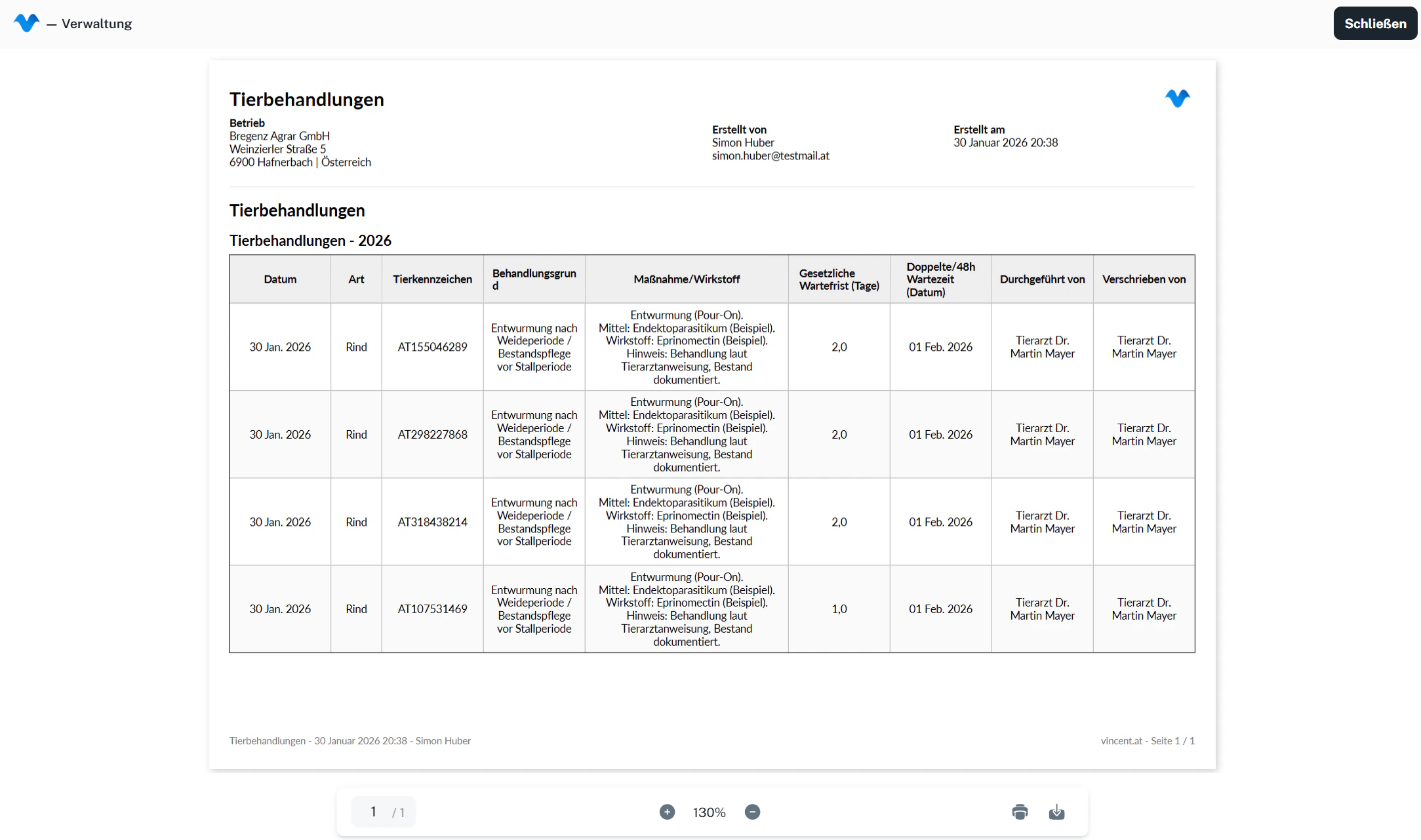Click the Tierbehandlungen - 2026 subheading
The width and height of the screenshot is (1421, 840).
(310, 241)
